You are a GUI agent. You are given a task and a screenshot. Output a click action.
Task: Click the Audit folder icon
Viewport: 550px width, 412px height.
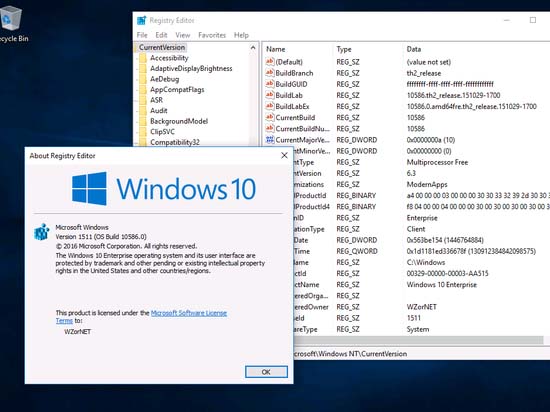[x=143, y=110]
